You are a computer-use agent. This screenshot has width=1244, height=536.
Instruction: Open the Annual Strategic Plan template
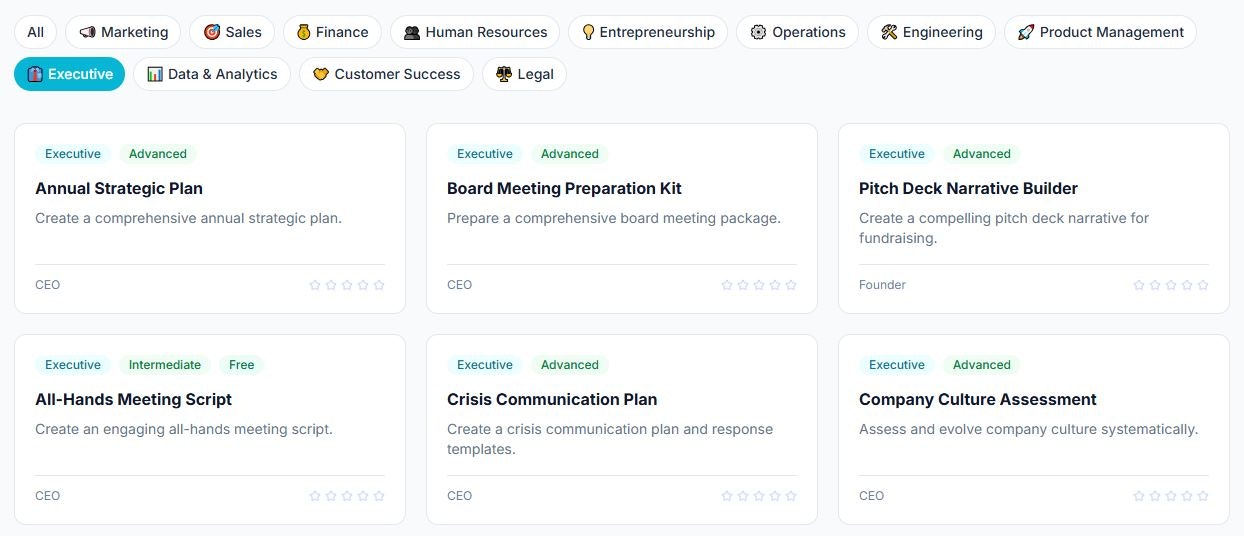(x=119, y=188)
